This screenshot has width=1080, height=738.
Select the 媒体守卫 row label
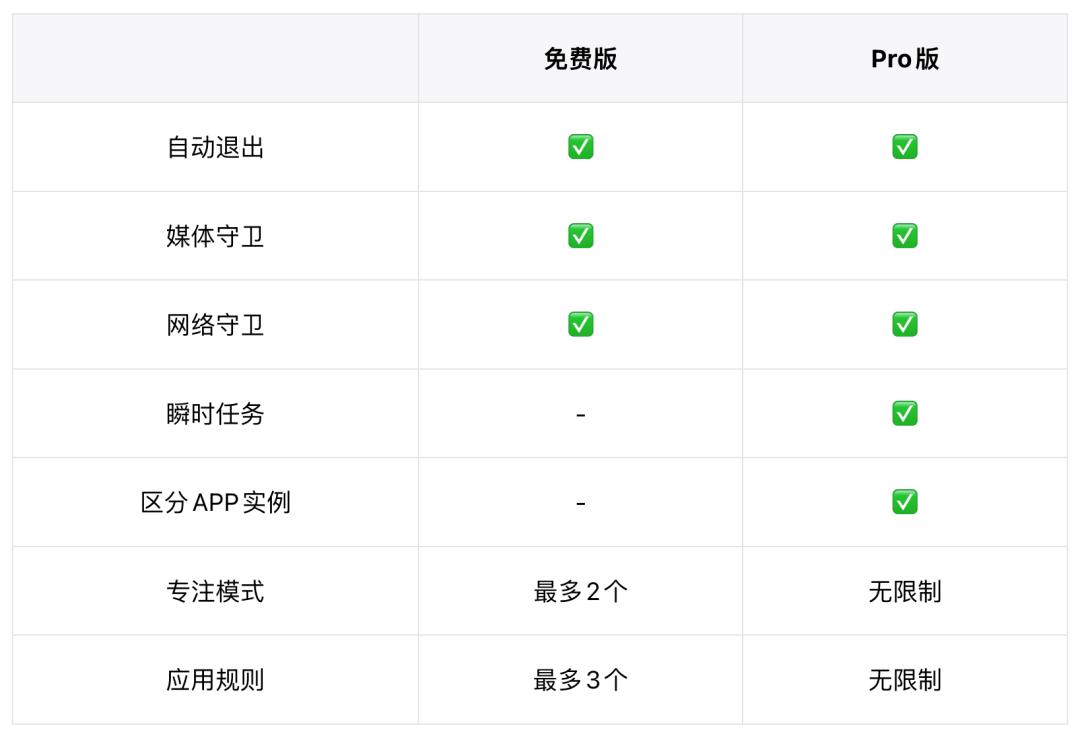click(215, 236)
